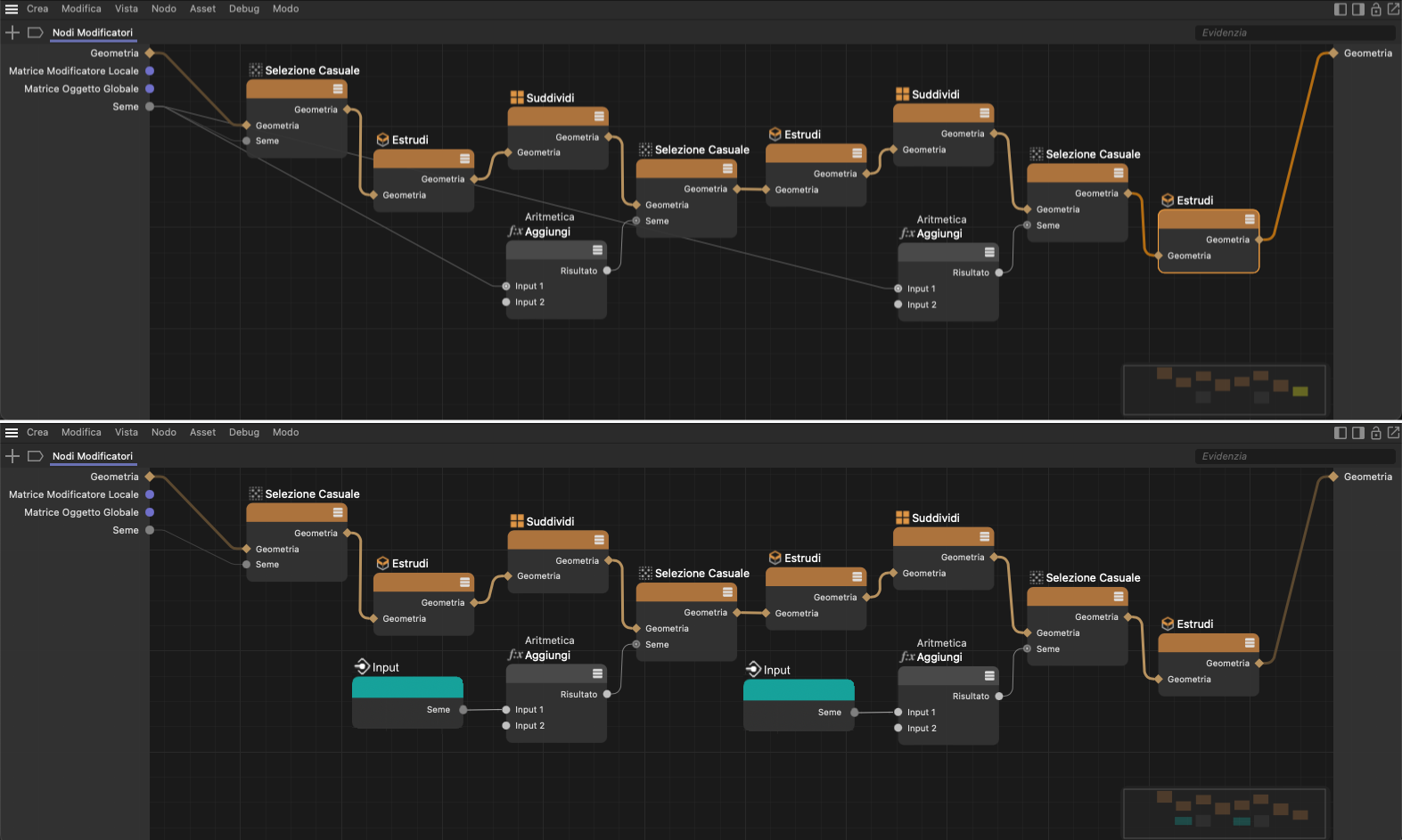Click the plus add icon in upper editor
The height and width of the screenshot is (840, 1402).
tap(12, 32)
